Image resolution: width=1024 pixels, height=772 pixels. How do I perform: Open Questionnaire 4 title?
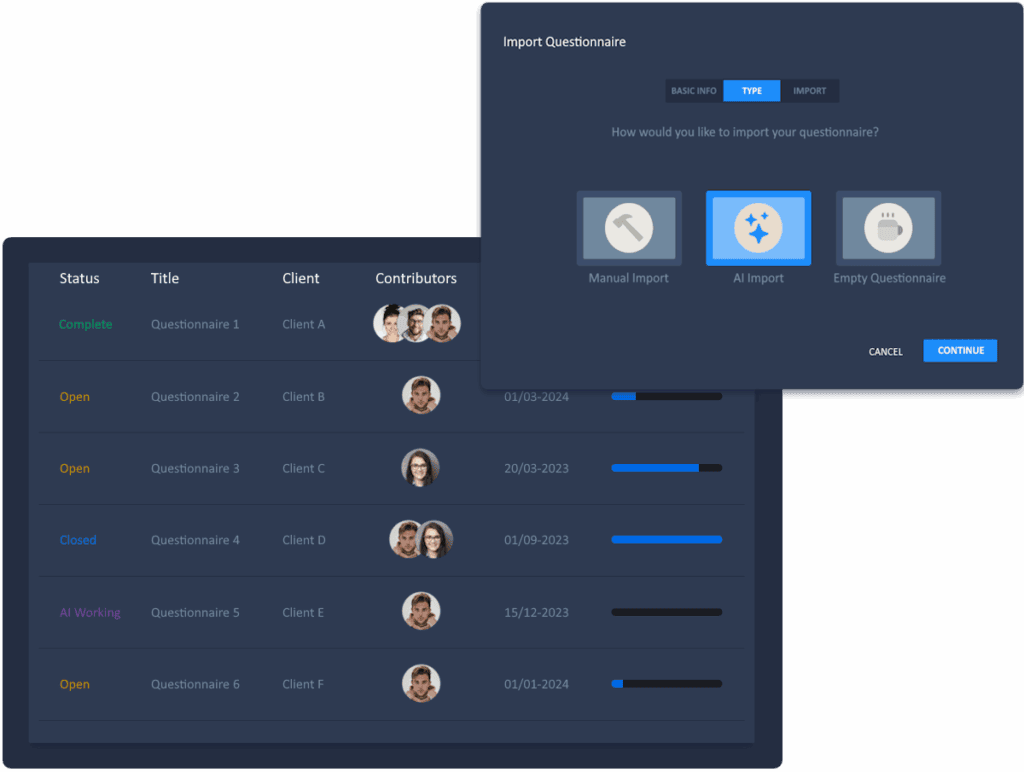(x=195, y=540)
